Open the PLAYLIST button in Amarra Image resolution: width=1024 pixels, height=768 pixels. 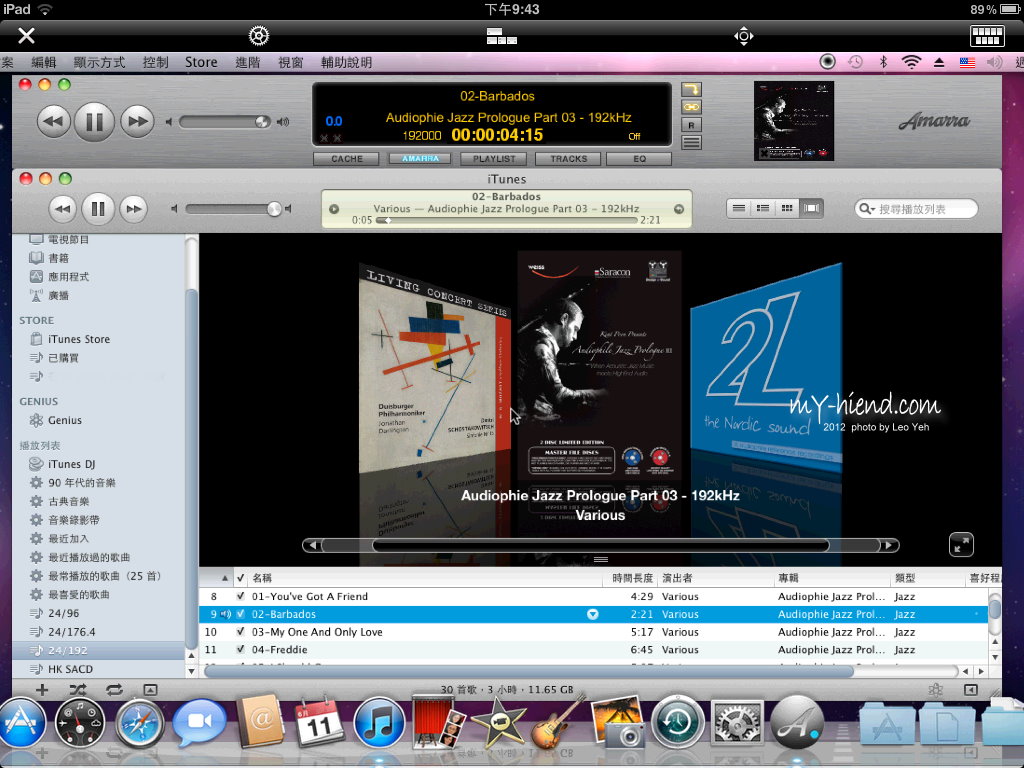pos(494,159)
